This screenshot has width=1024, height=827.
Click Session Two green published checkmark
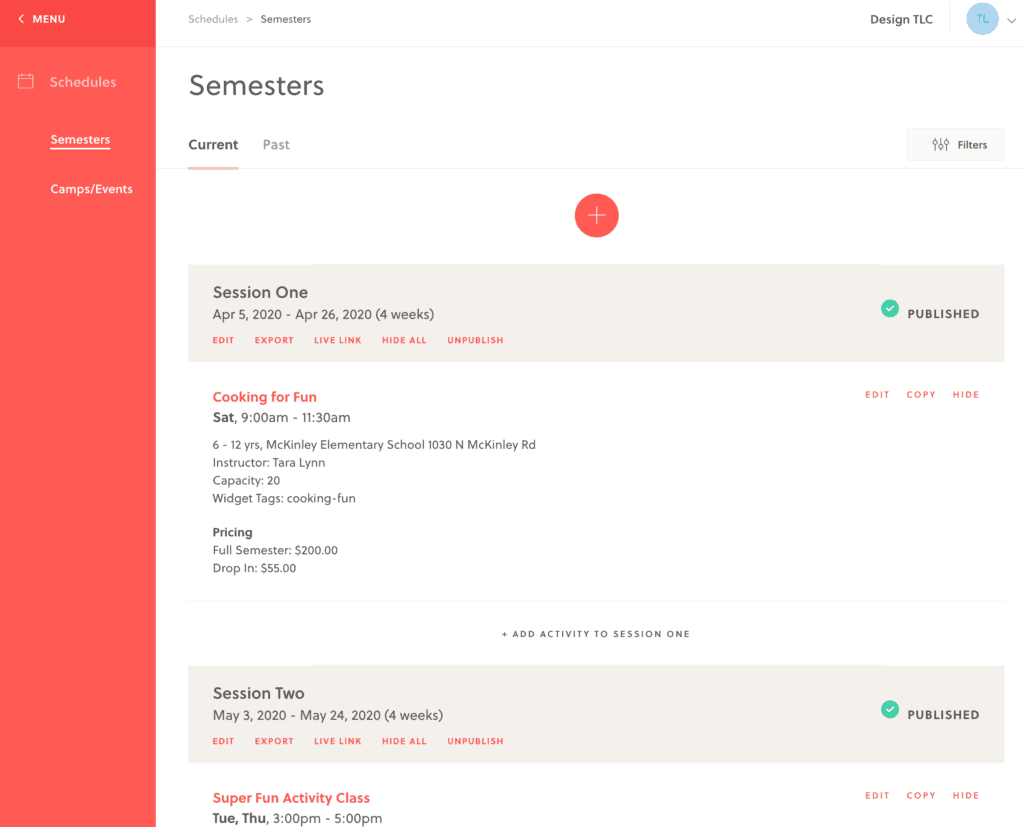[x=889, y=710]
